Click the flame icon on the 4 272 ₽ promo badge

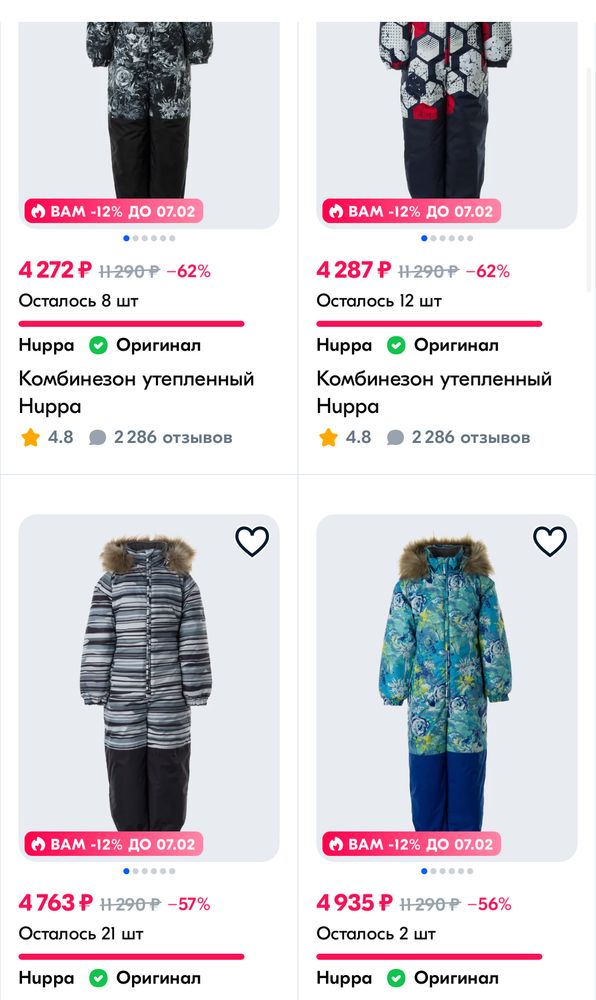(38, 211)
